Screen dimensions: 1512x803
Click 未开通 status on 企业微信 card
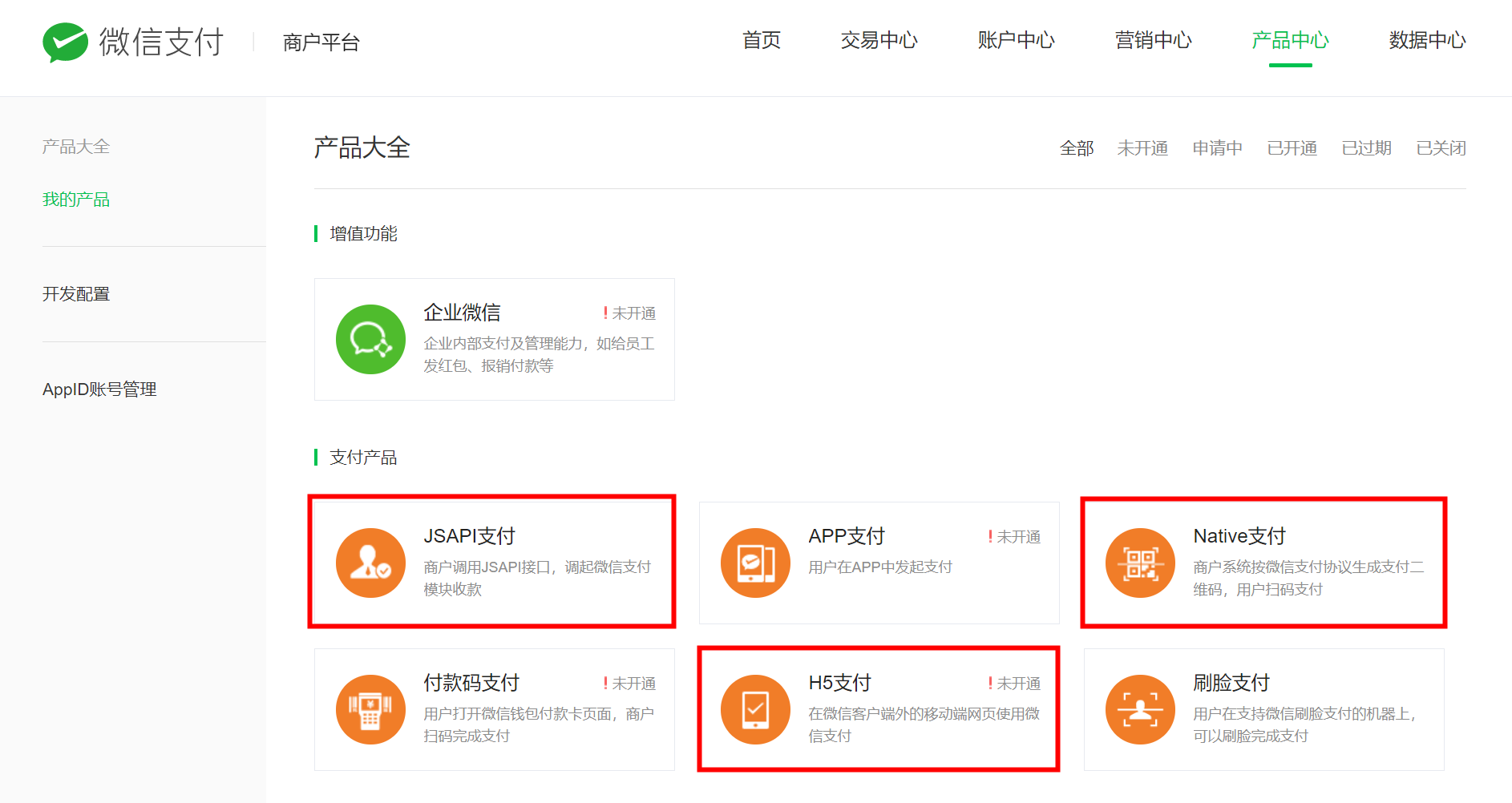pos(629,313)
